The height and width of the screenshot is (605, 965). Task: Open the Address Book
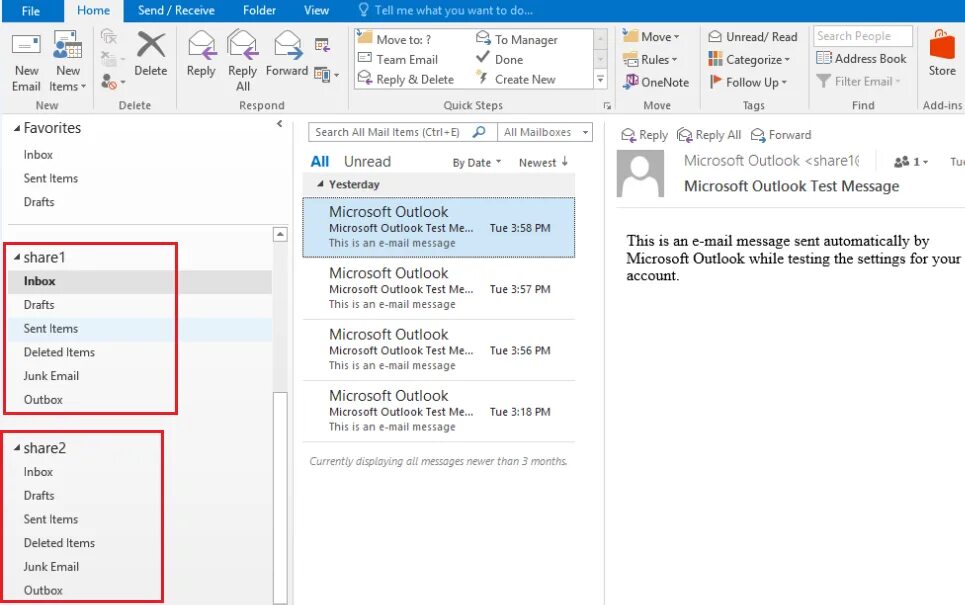(861, 58)
